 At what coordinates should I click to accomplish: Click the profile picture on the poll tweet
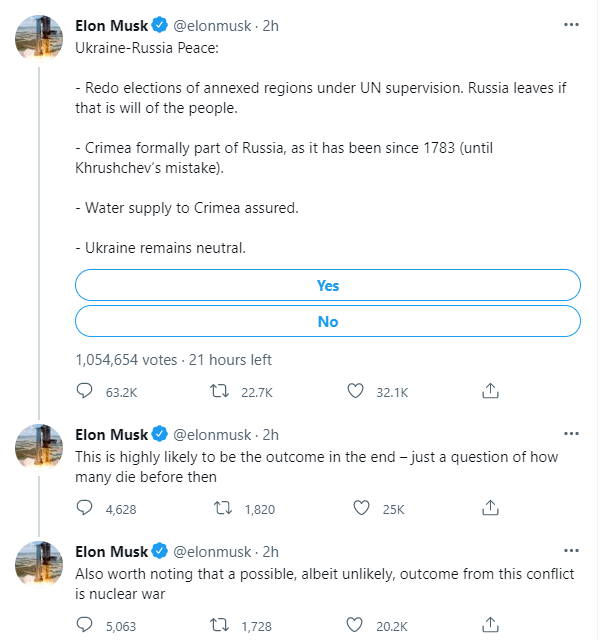(39, 40)
